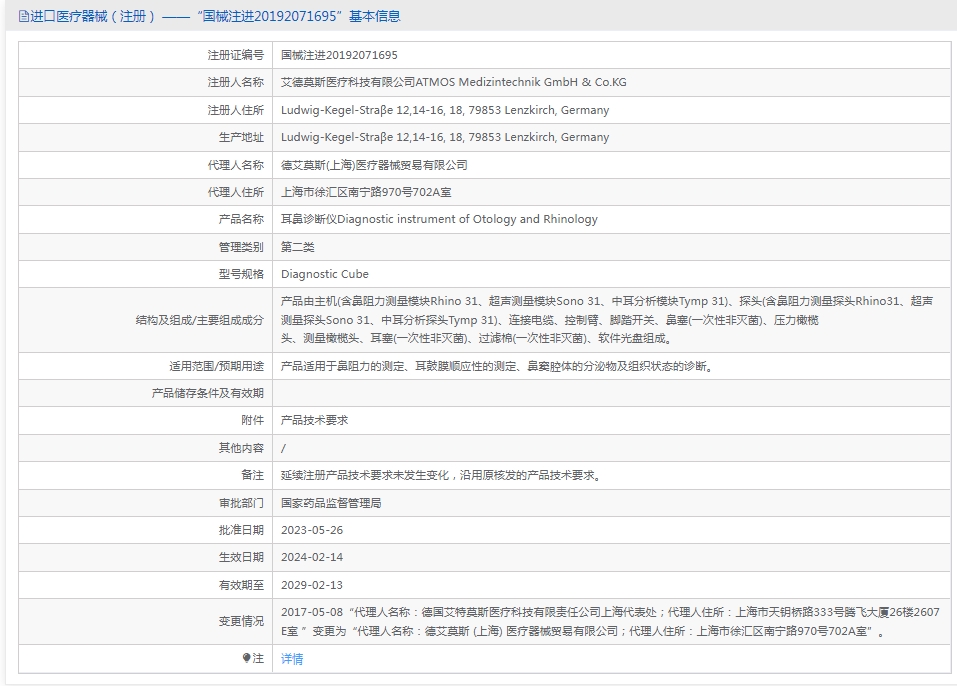This screenshot has width=957, height=686.
Task: Click the 有效期至 label
Action: coord(241,585)
